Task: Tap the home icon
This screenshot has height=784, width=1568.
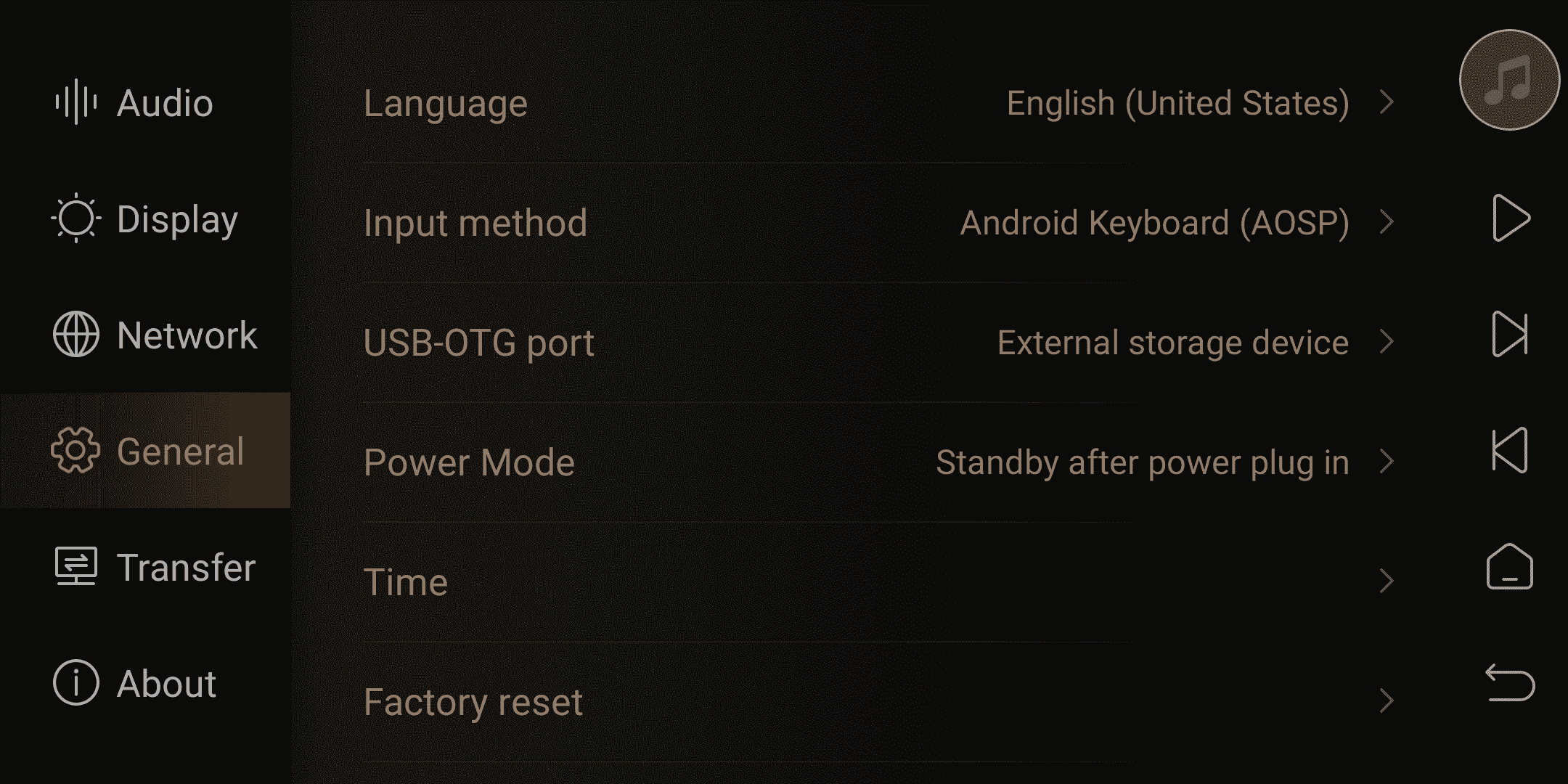Action: point(1510,566)
